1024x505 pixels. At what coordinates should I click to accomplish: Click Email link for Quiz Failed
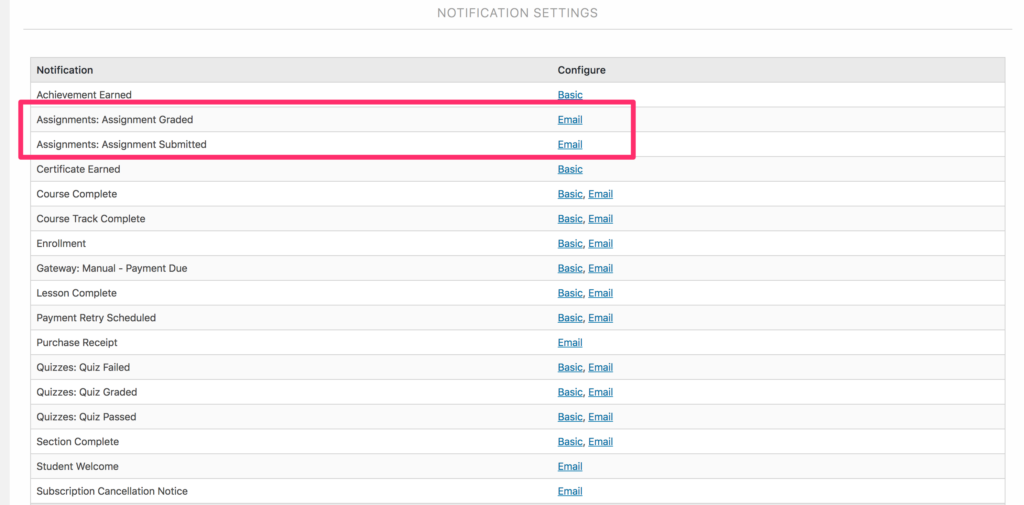pos(600,368)
